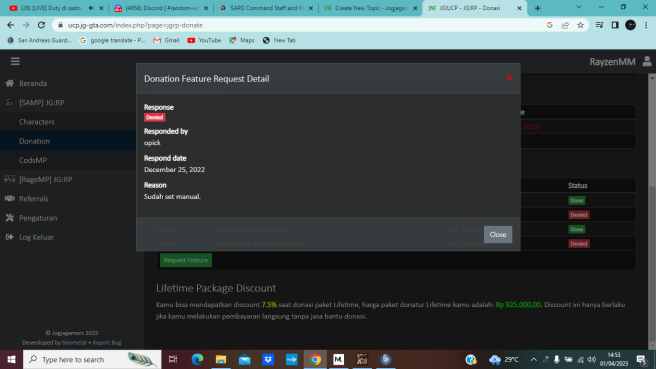Open Maps bookmark

(242, 40)
